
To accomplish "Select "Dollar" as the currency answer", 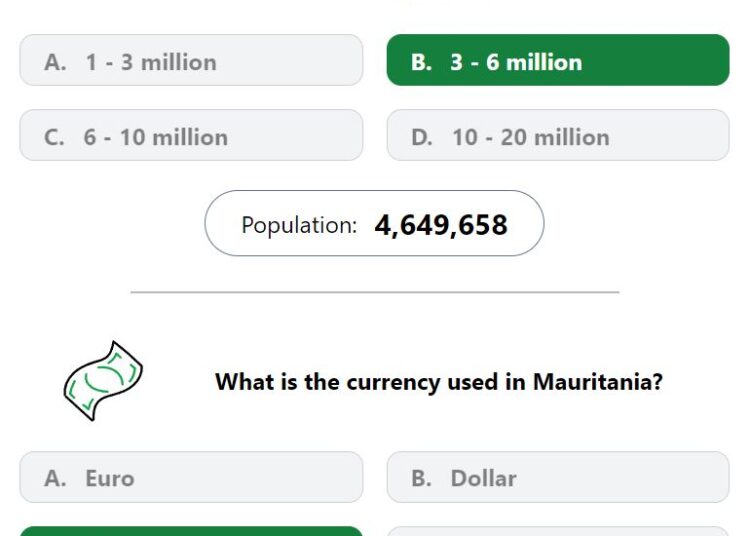I will click(558, 477).
